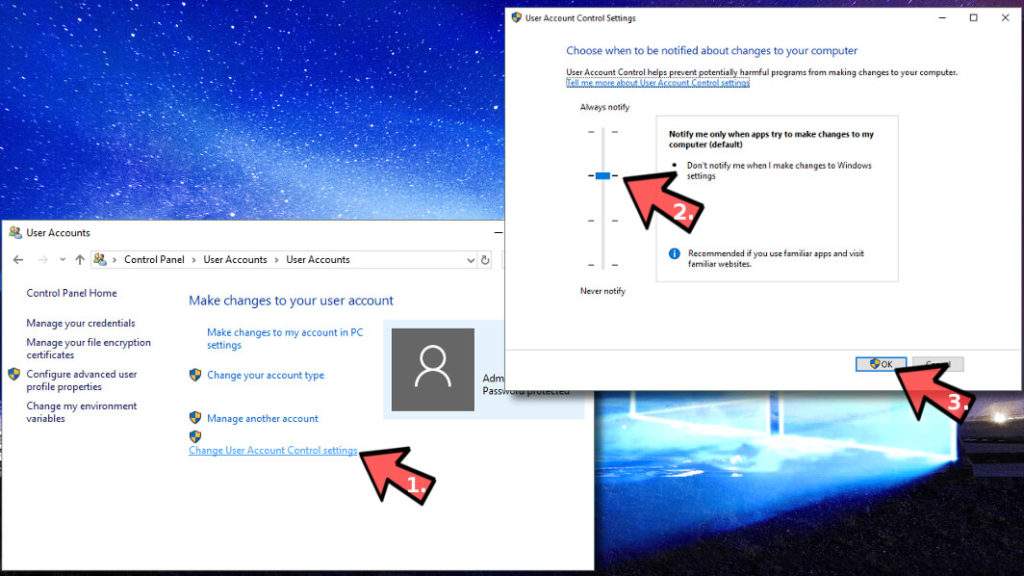Click the blue info icon in UAC dialog
This screenshot has height=576, width=1024.
pos(675,253)
